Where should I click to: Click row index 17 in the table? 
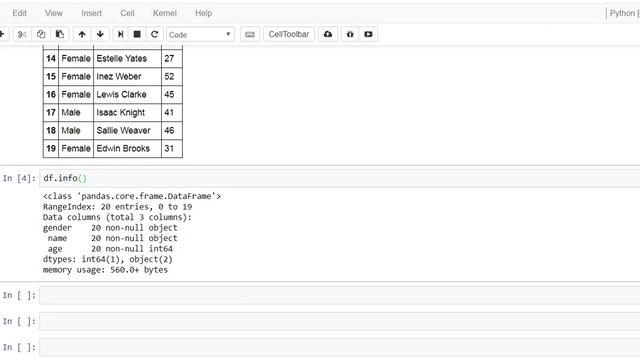tap(51, 112)
